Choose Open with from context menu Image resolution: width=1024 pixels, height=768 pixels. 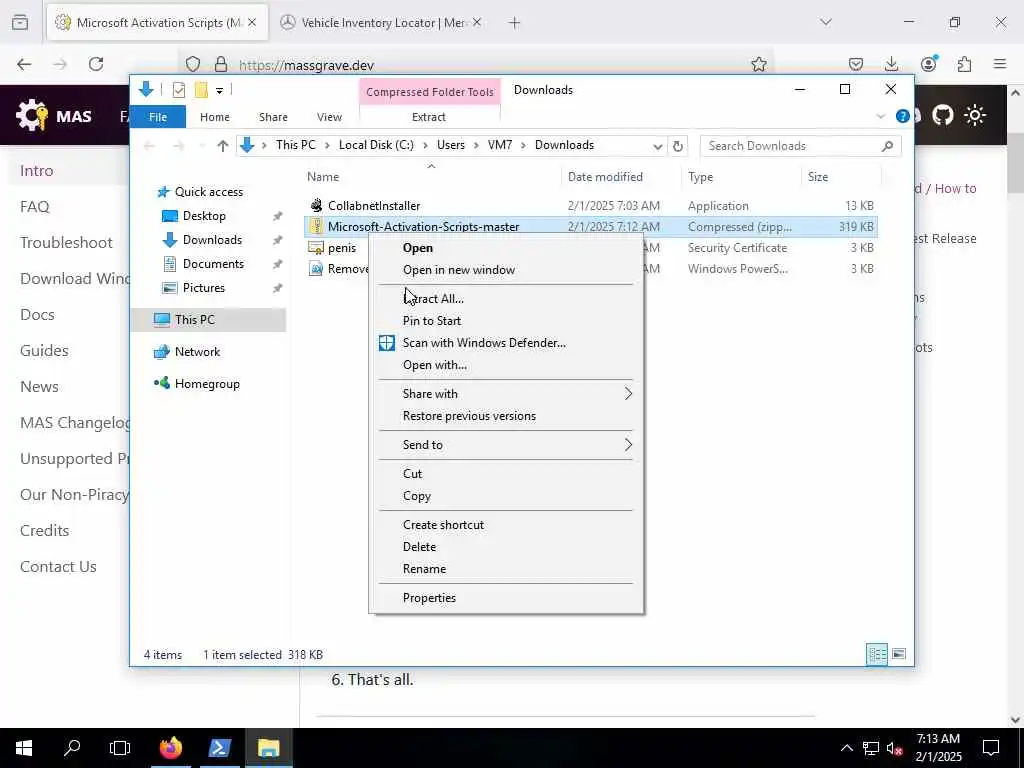(506, 365)
